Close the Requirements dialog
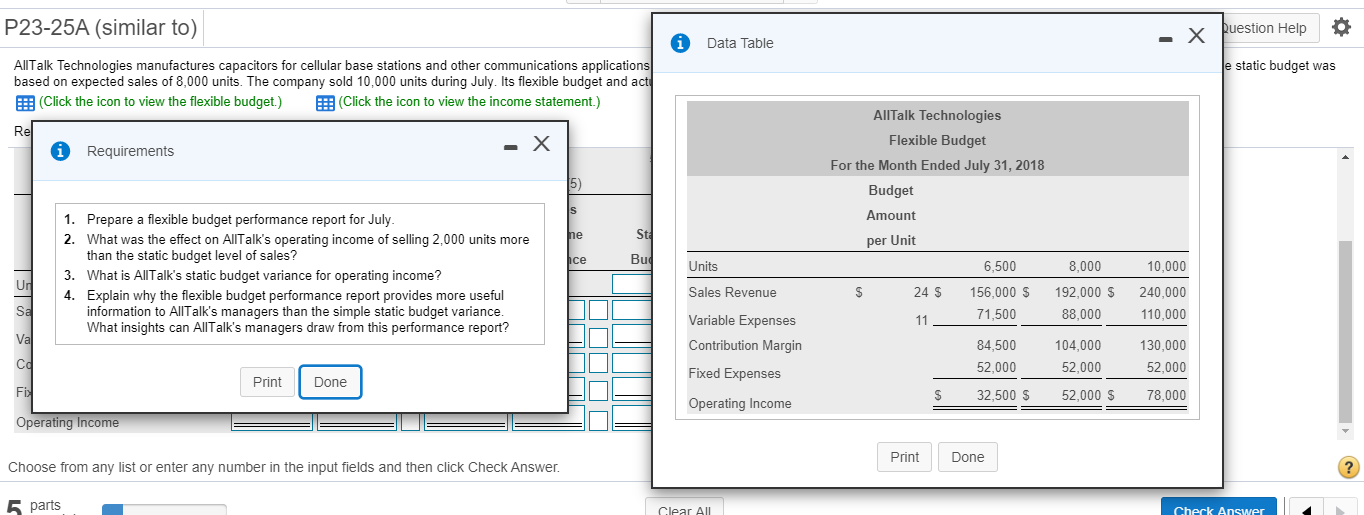This screenshot has width=1364, height=515. click(541, 144)
